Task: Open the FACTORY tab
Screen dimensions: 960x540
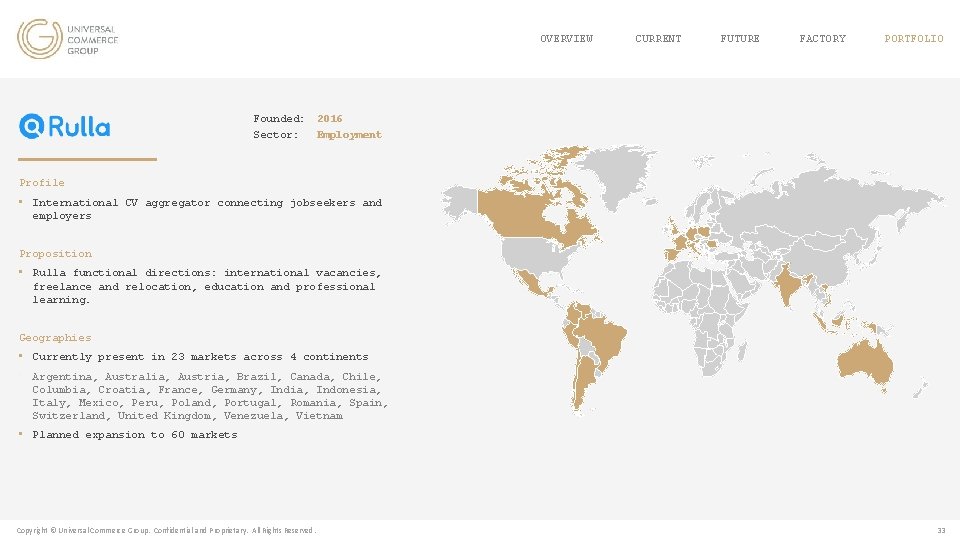Action: [x=822, y=39]
